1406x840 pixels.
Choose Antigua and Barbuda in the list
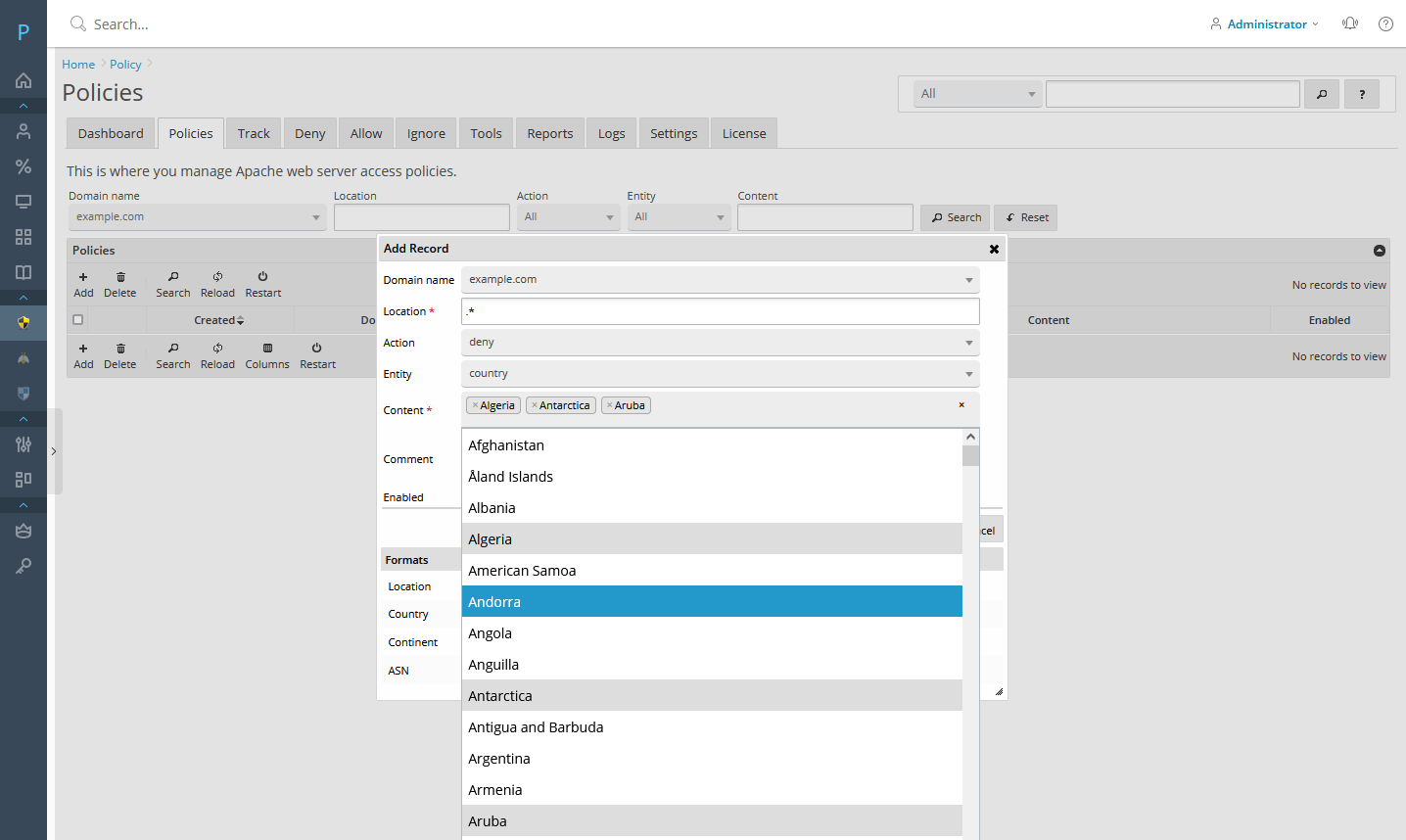click(712, 726)
